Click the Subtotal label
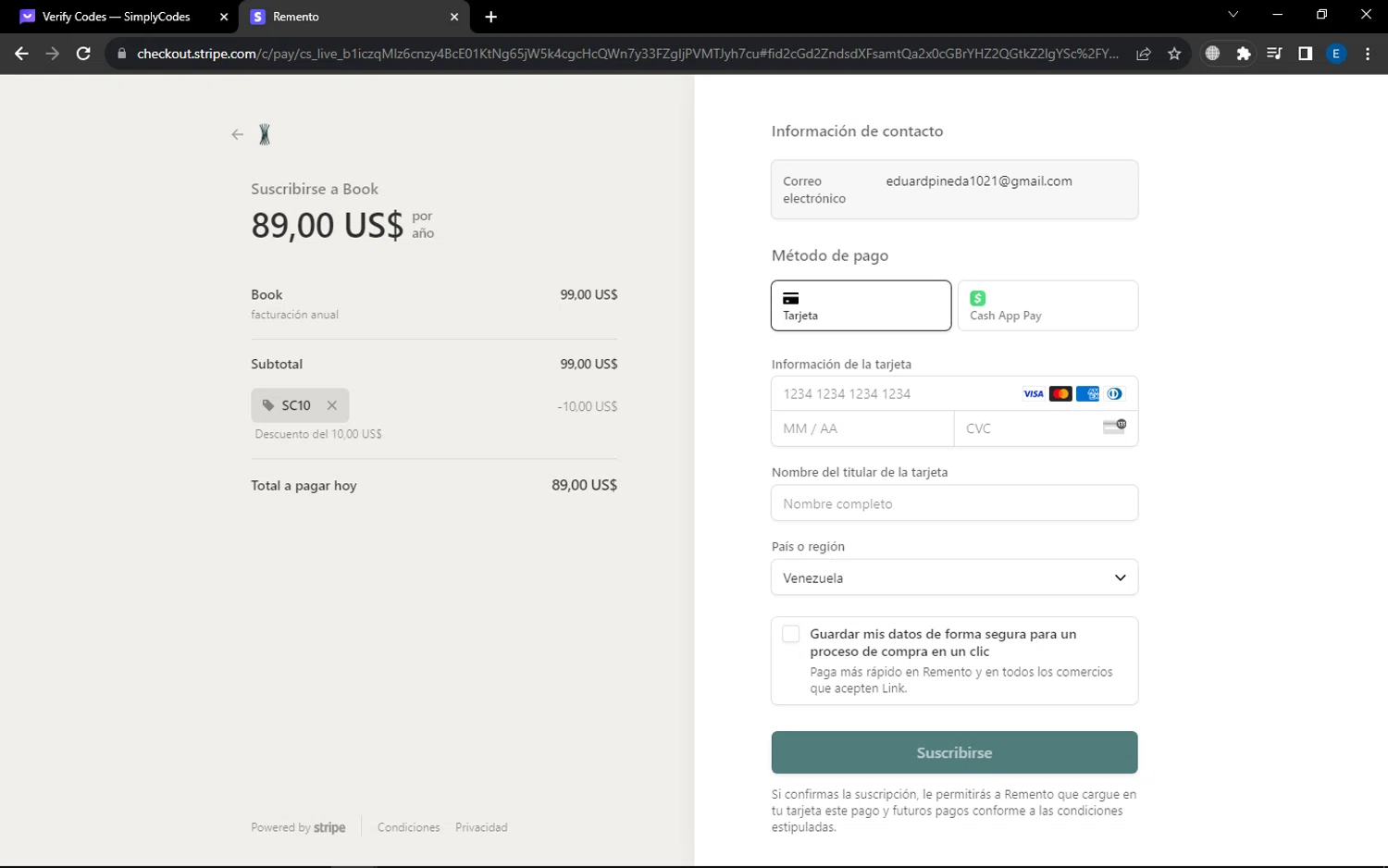 (x=277, y=364)
